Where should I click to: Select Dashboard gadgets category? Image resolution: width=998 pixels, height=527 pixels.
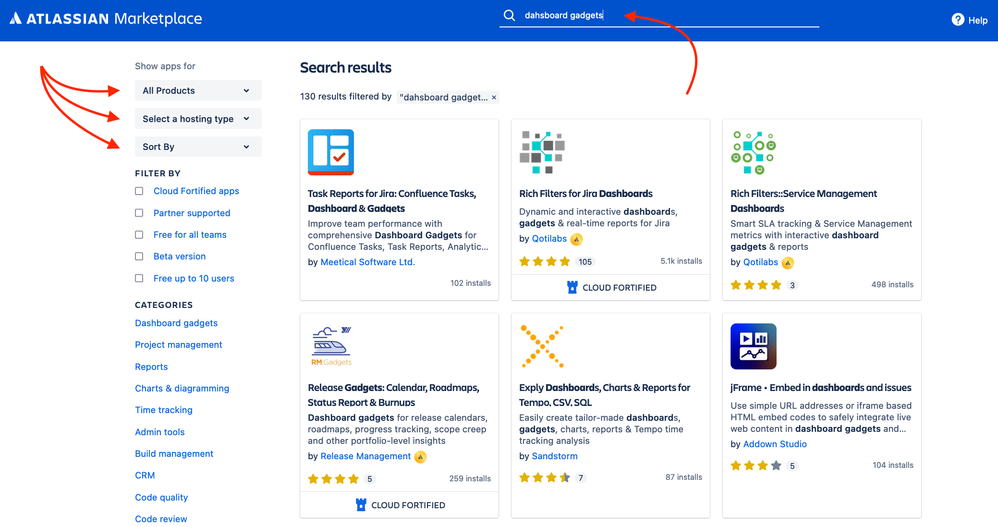[x=176, y=323]
